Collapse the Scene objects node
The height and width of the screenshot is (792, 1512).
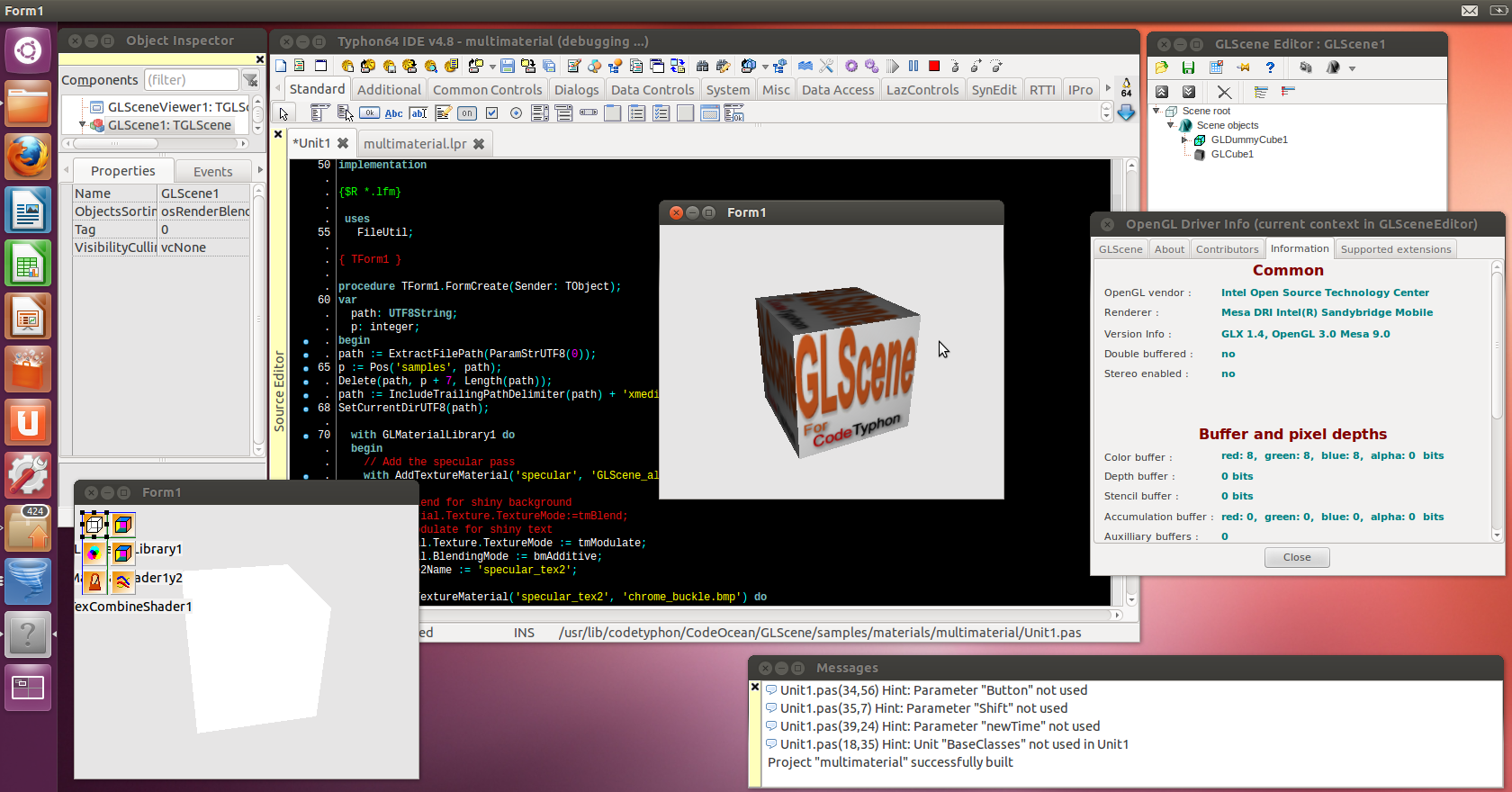[1171, 125]
